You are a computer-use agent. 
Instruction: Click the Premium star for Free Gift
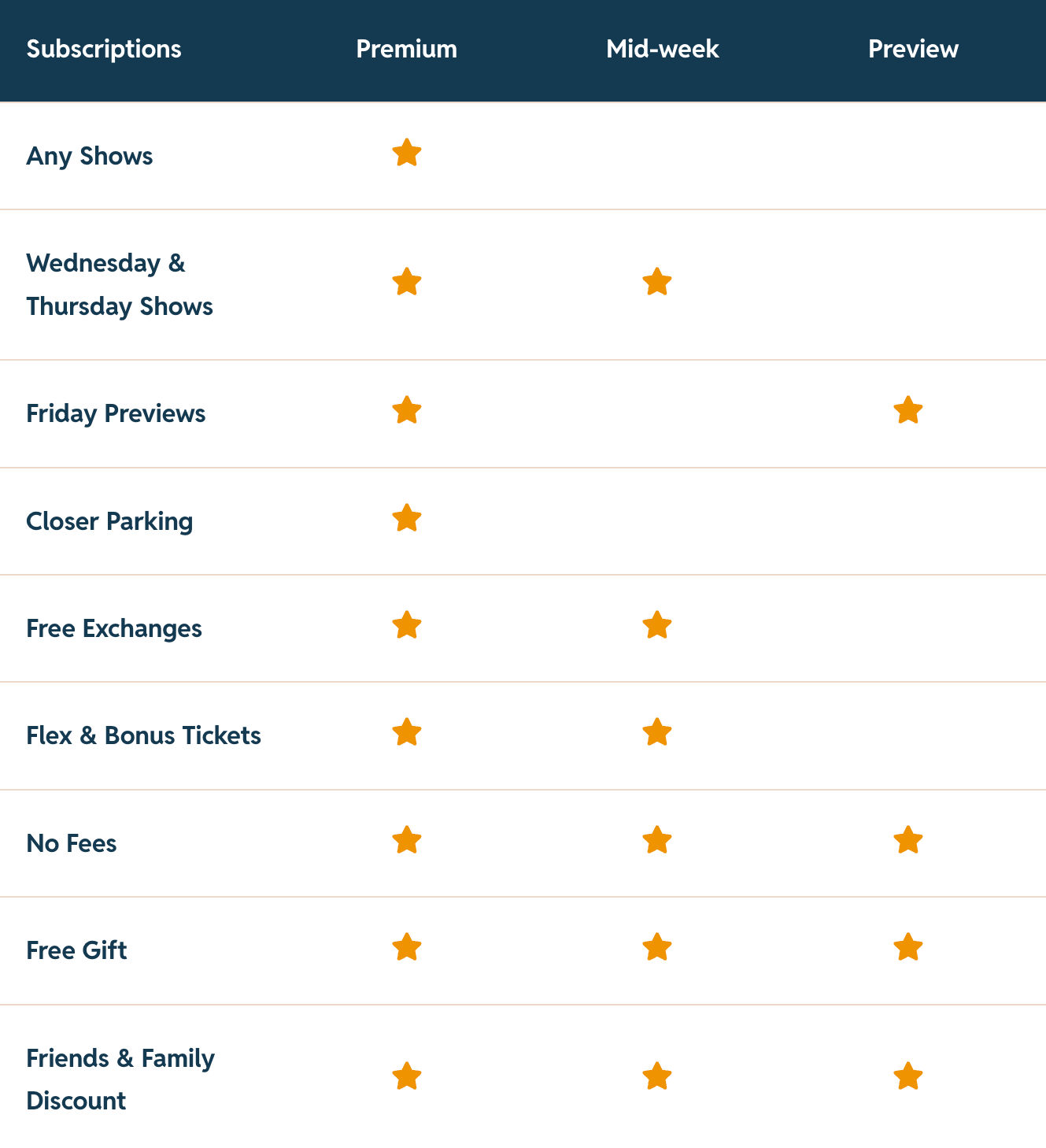click(407, 947)
